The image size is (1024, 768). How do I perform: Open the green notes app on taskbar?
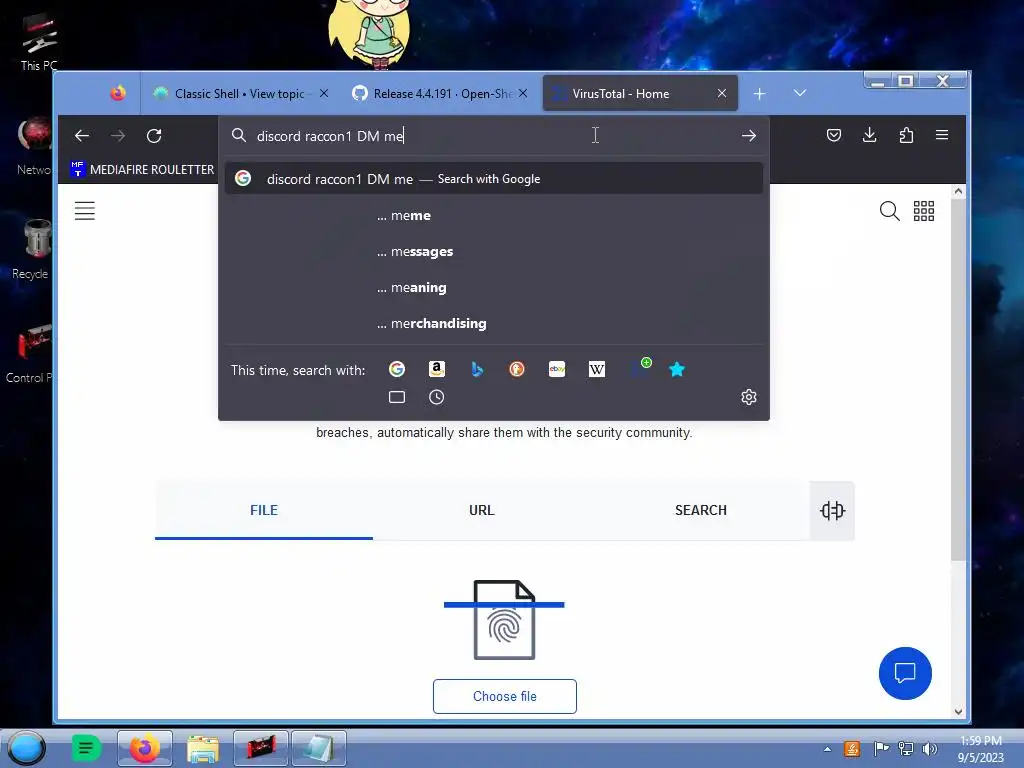86,748
